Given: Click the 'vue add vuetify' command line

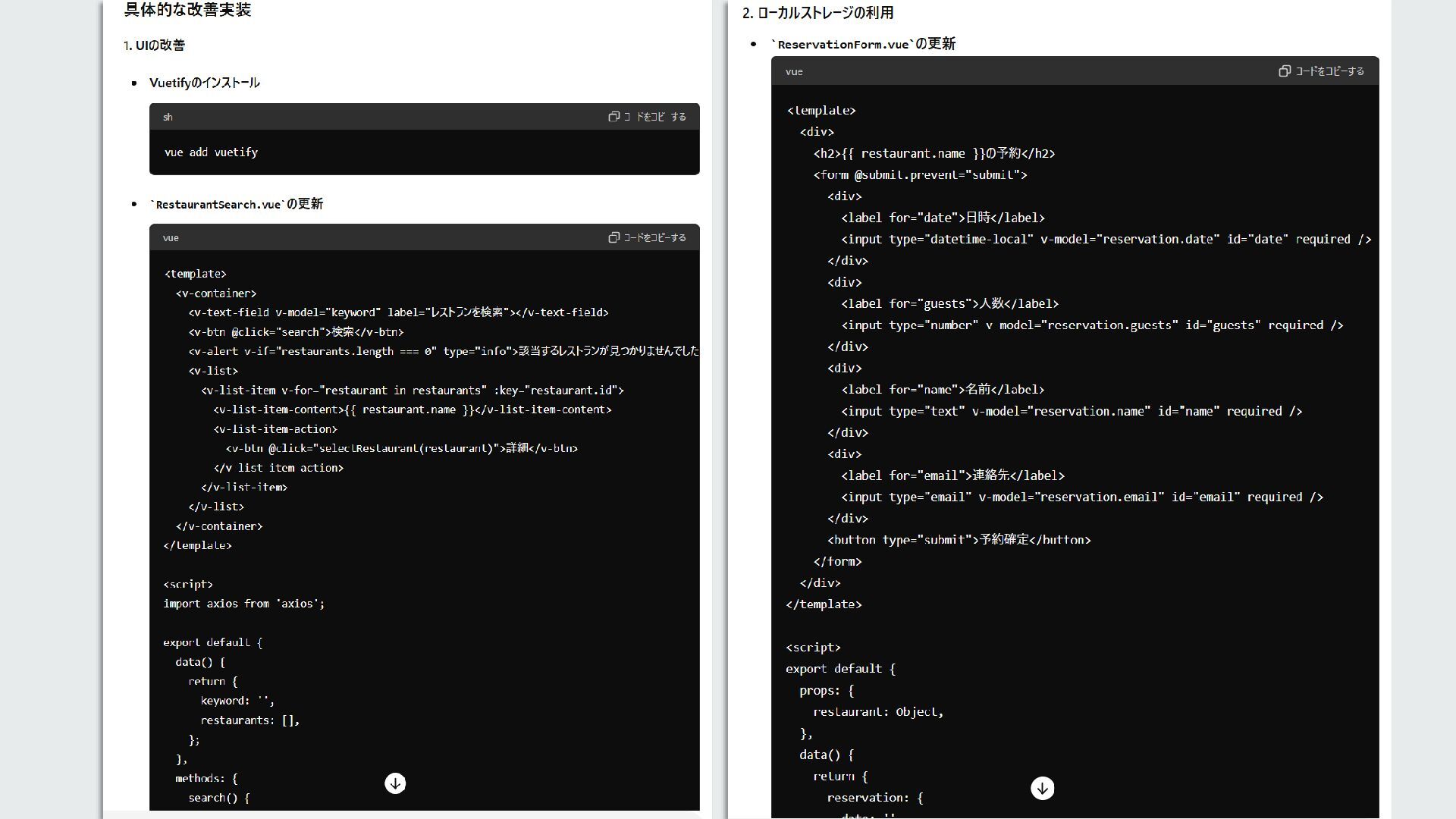Looking at the screenshot, I should click(x=211, y=152).
